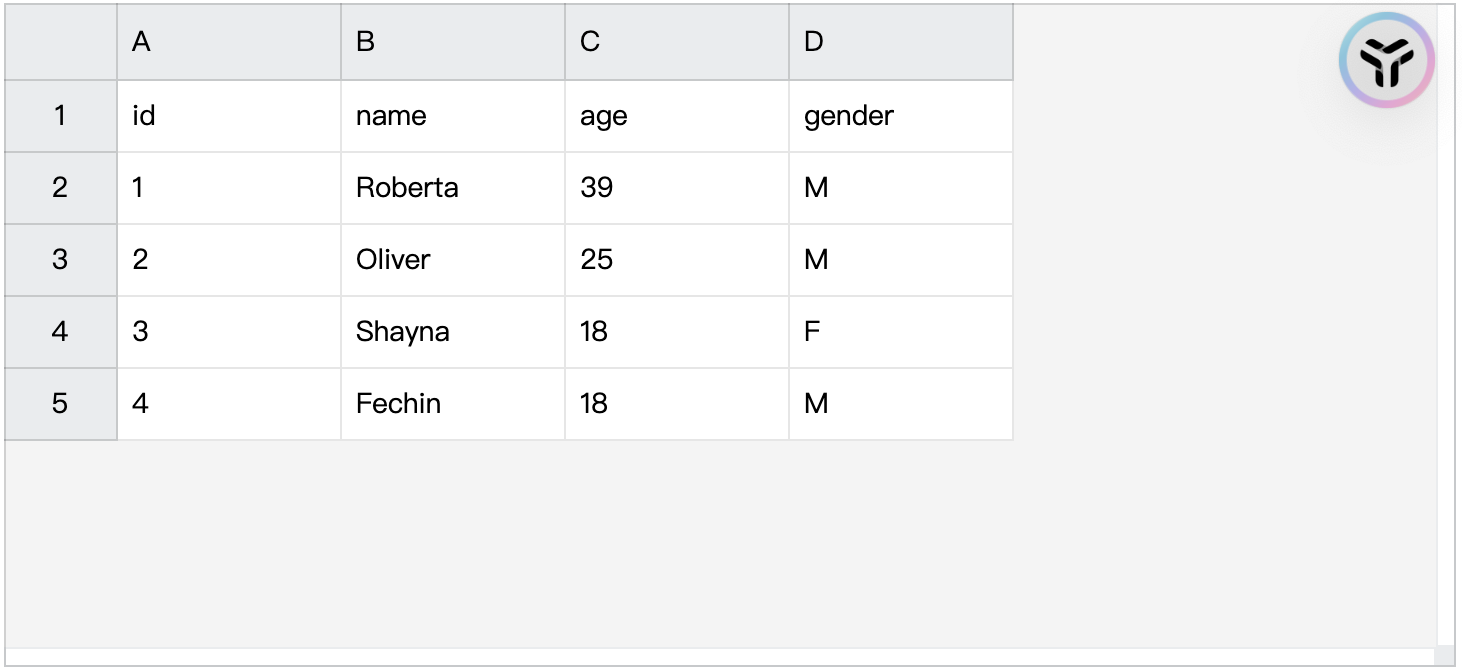Screen dimensions: 1462x668
Task: Select row 3 header
Action: (60, 260)
